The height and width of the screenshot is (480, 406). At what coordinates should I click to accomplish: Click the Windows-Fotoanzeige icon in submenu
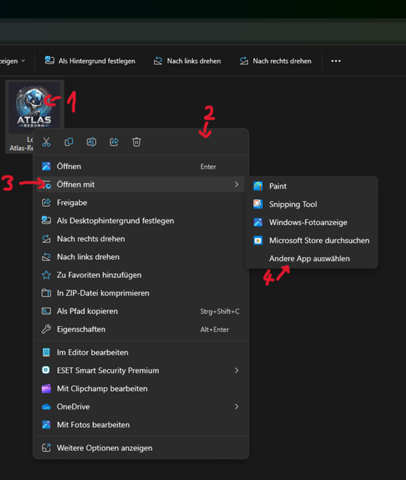tap(258, 222)
